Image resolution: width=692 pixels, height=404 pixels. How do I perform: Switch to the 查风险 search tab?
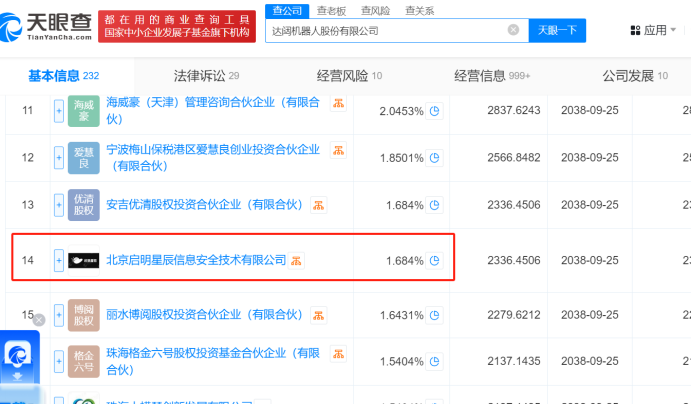(x=375, y=11)
